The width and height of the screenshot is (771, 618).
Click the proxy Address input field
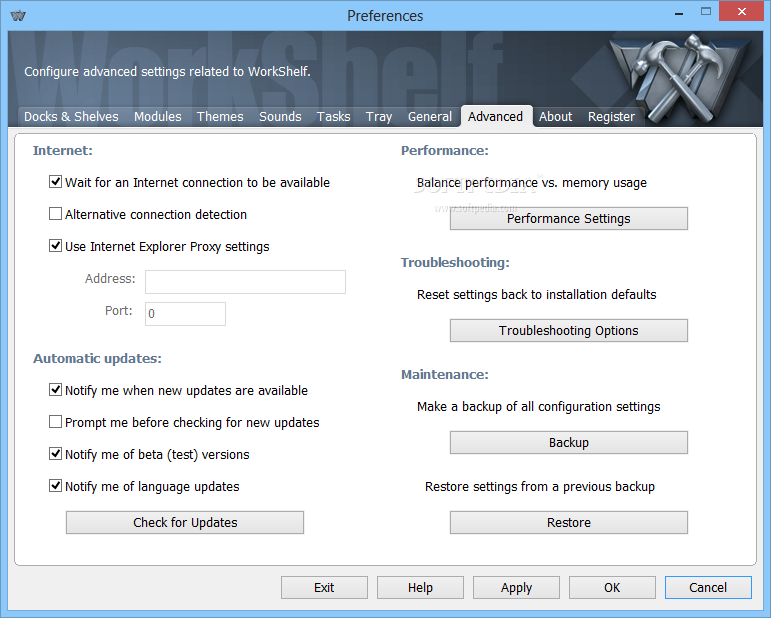(245, 282)
